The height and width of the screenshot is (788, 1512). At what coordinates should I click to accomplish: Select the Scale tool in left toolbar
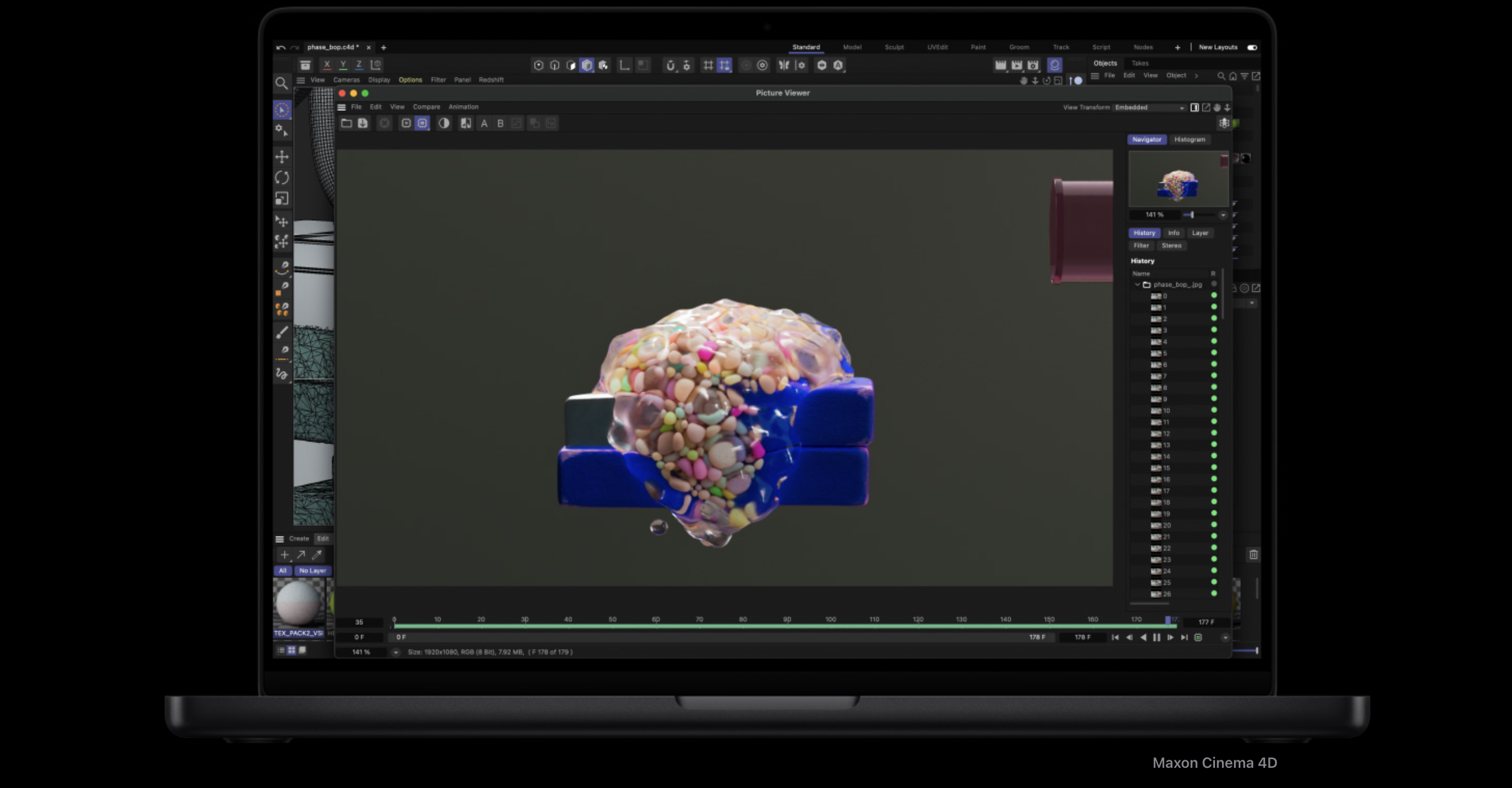click(x=283, y=198)
